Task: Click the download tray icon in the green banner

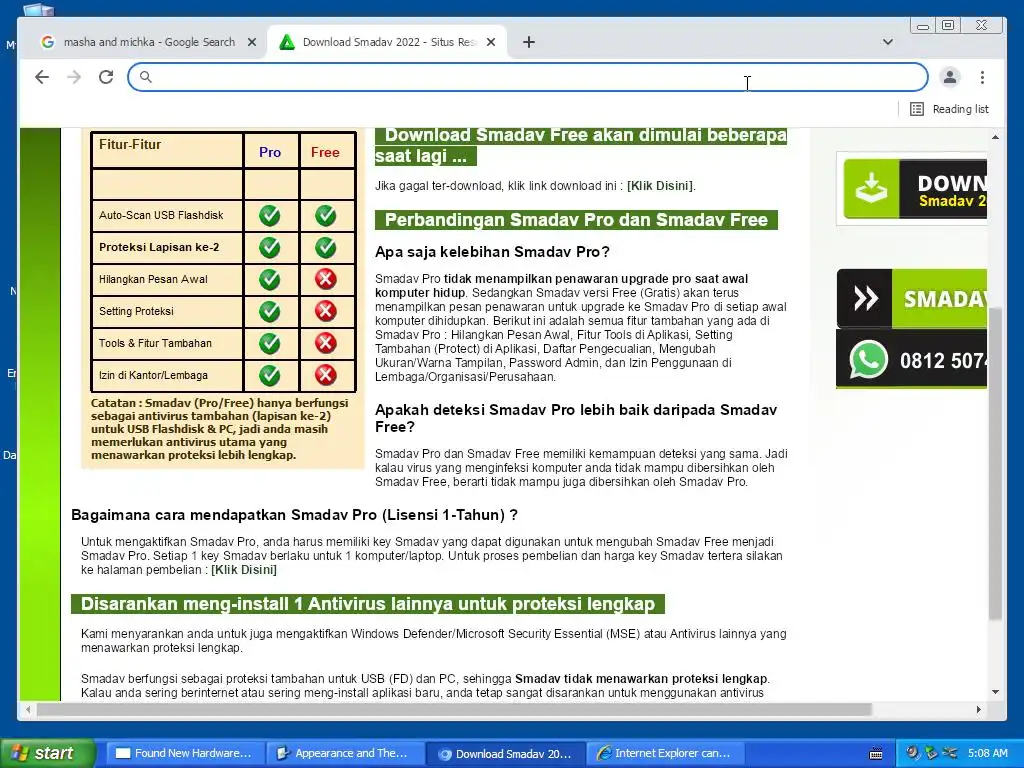Action: coord(871,189)
